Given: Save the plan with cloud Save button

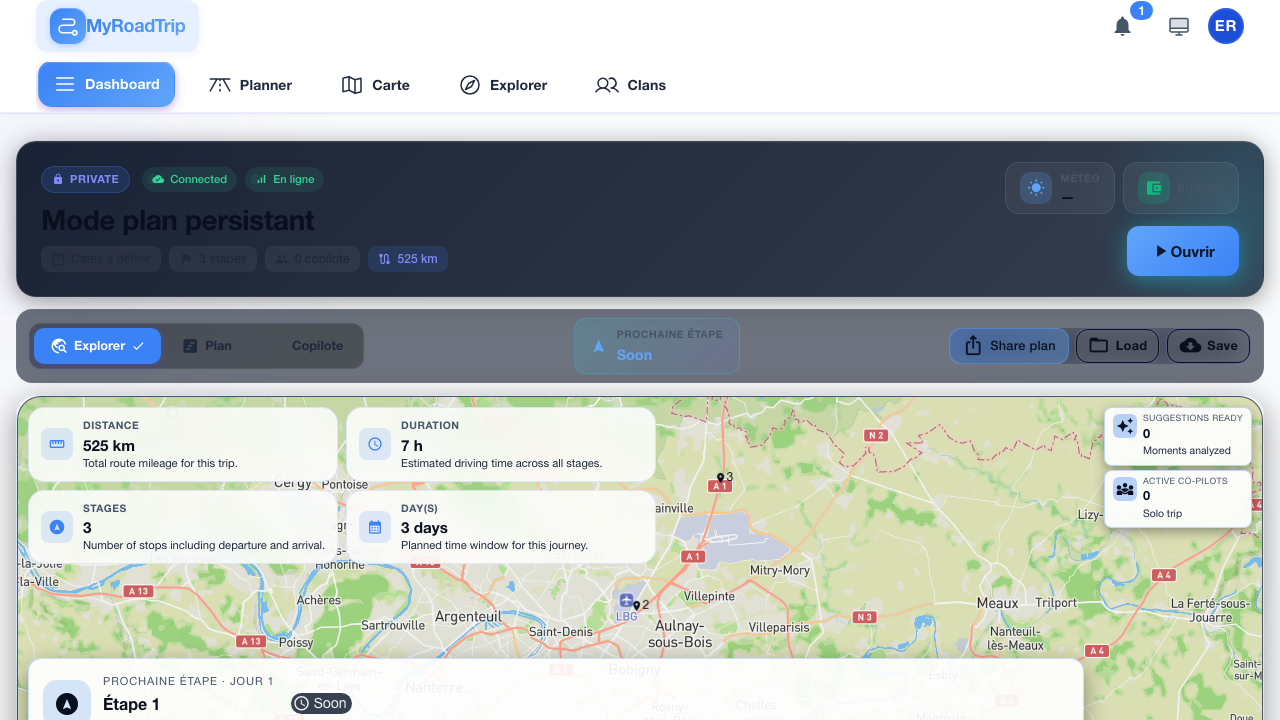Looking at the screenshot, I should click(1208, 346).
